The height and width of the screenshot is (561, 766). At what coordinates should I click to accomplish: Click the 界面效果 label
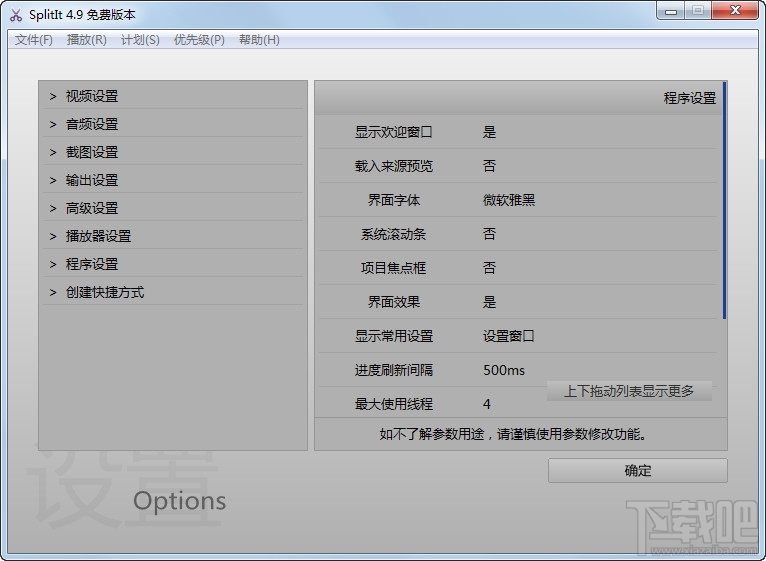(x=394, y=302)
